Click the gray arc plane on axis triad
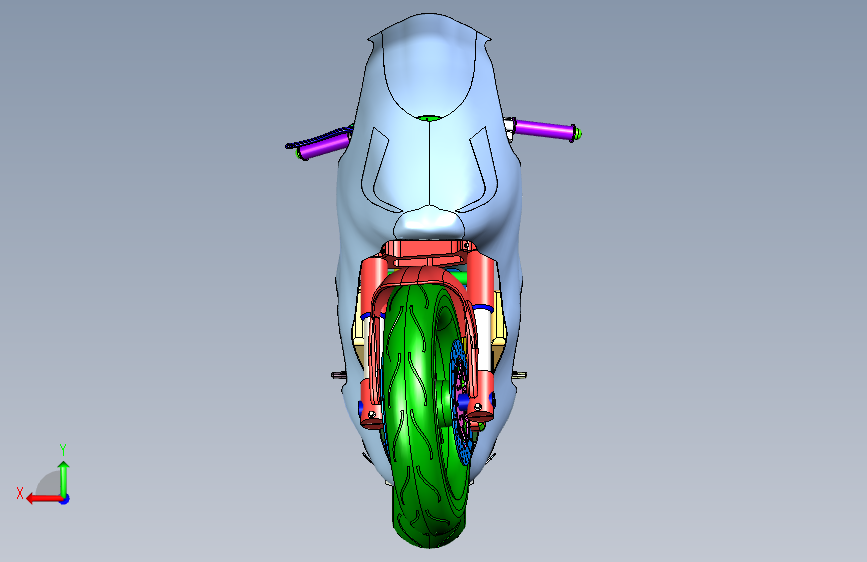This screenshot has height=562, width=867. point(49,484)
